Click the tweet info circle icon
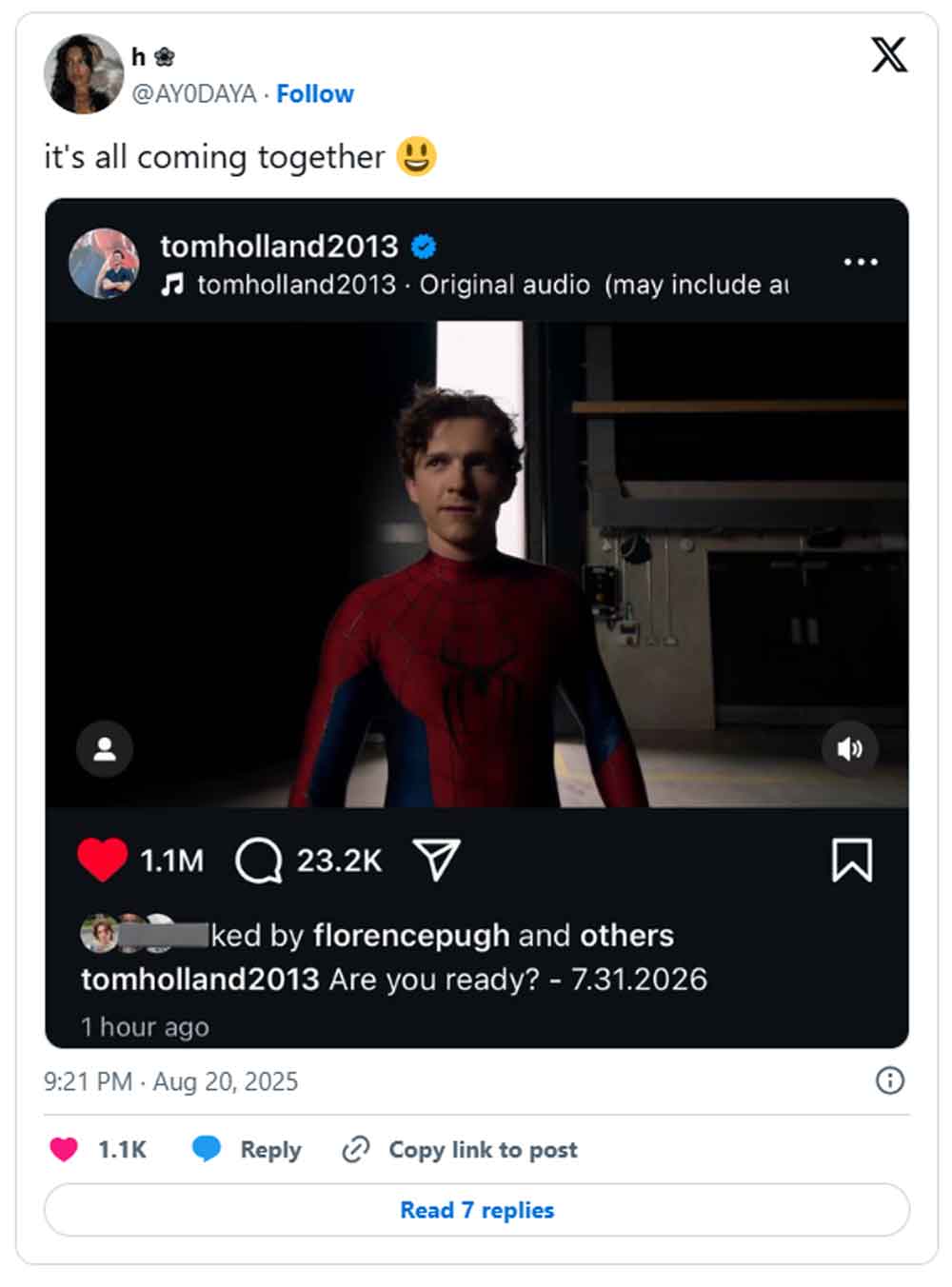This screenshot has height=1287, width=952. pyautogui.click(x=889, y=1080)
